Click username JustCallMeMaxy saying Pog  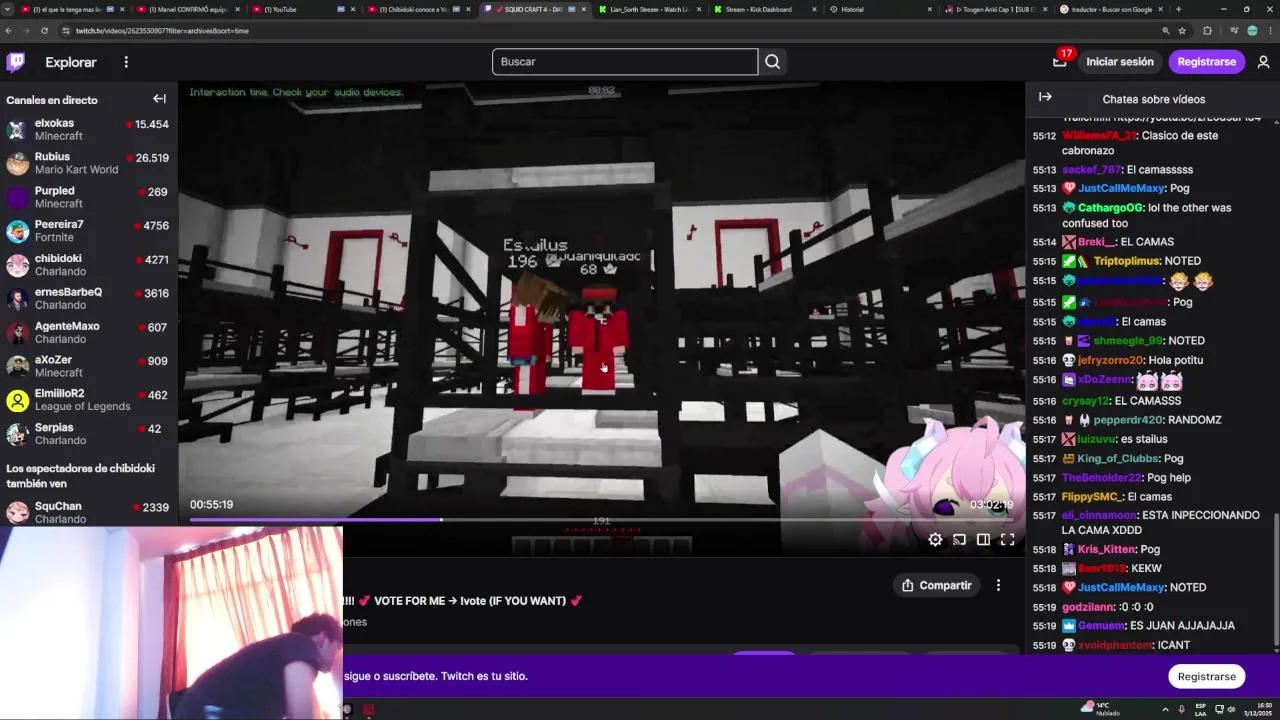click(x=1121, y=188)
